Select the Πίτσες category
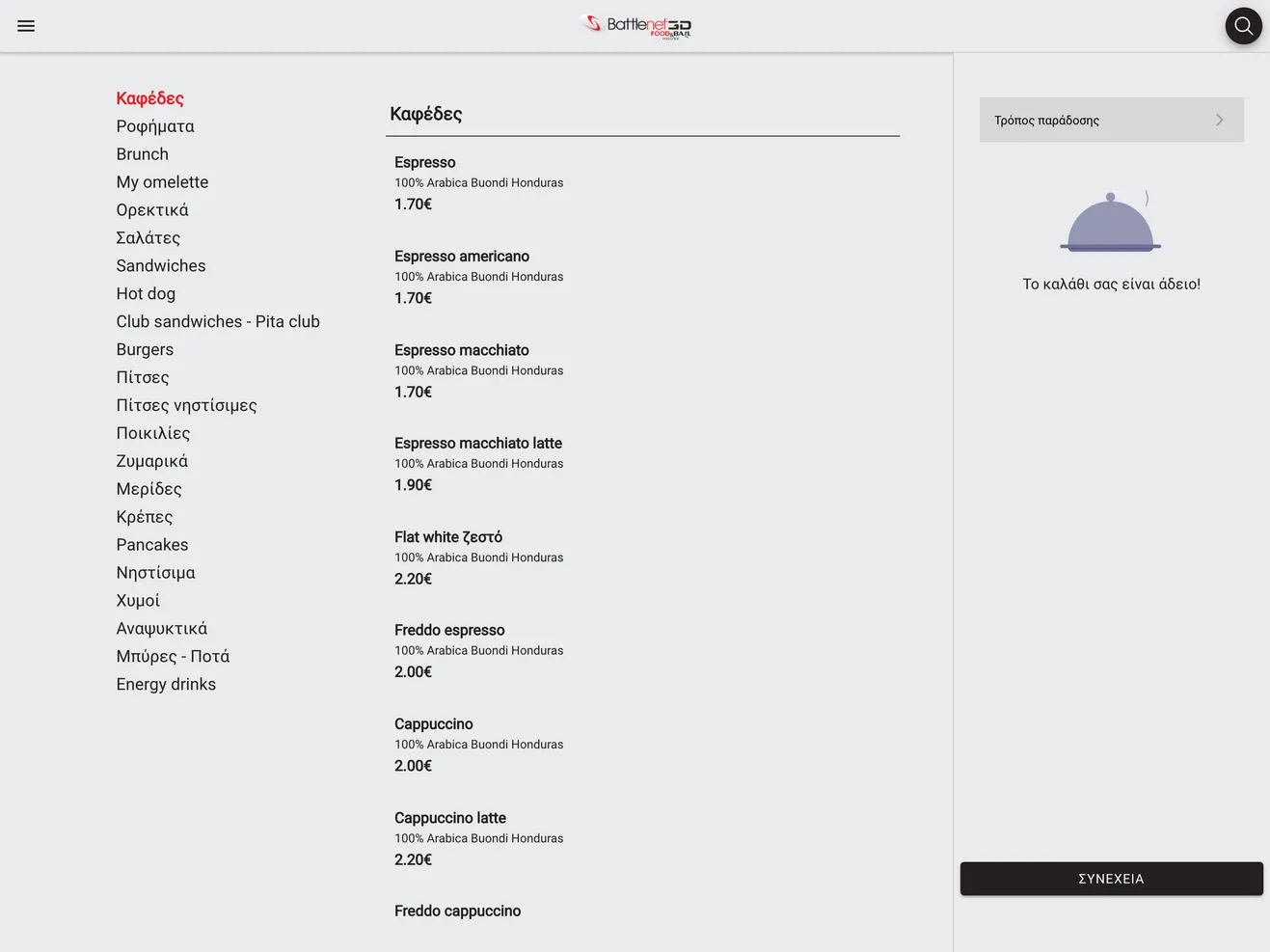The width and height of the screenshot is (1270, 952). point(143,378)
